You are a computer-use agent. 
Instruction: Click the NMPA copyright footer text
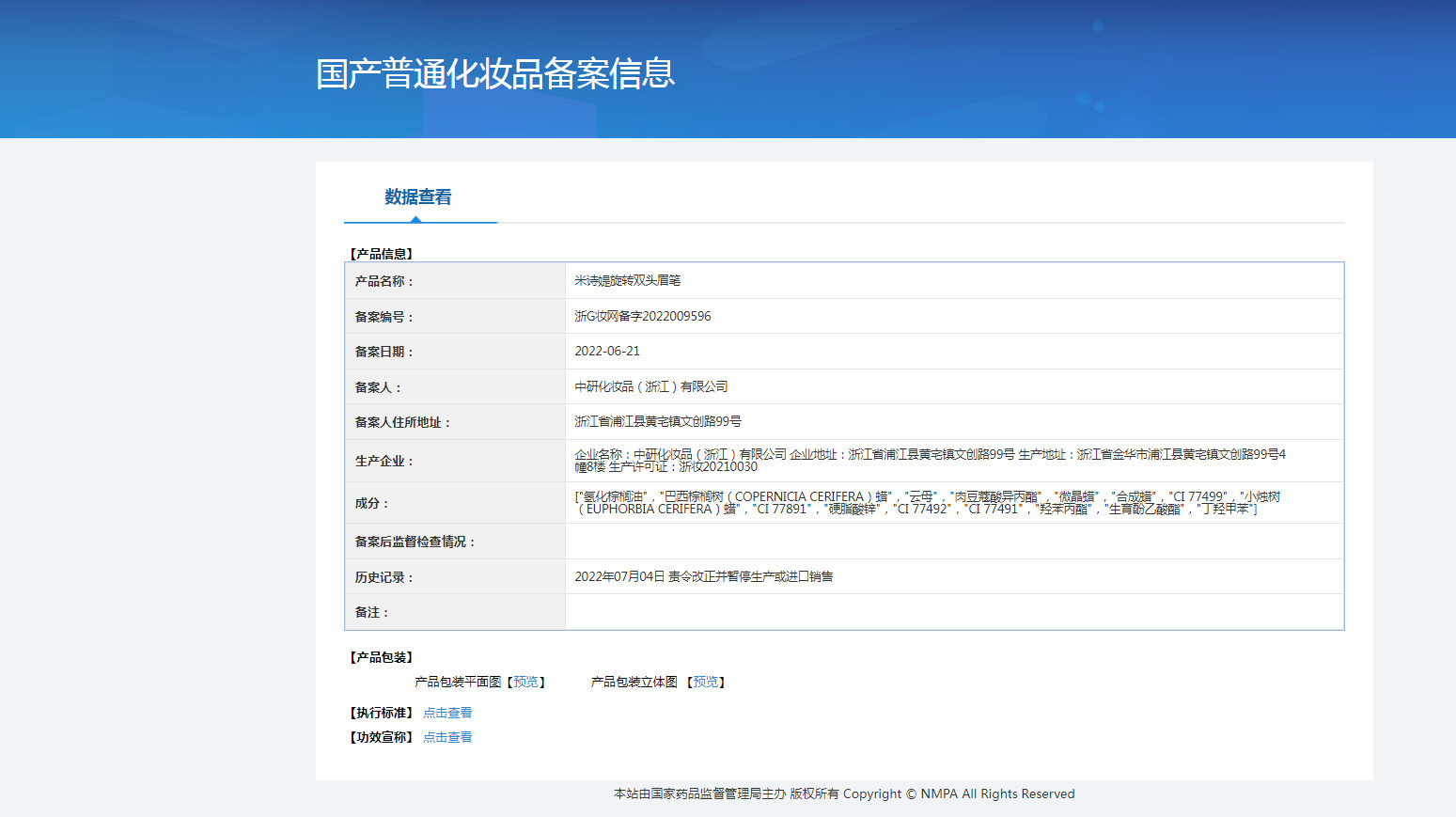[844, 793]
